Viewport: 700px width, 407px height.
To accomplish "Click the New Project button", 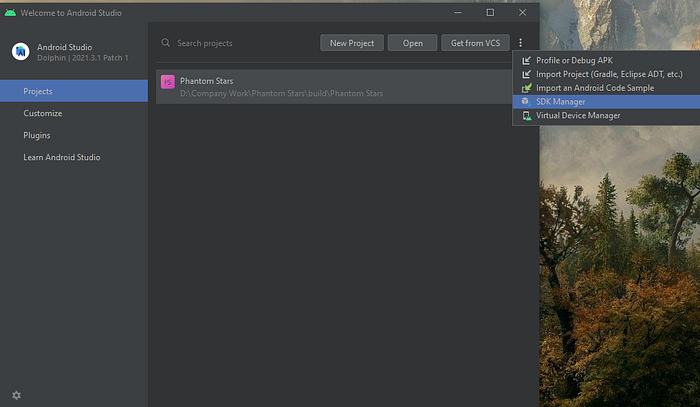I will 352,43.
